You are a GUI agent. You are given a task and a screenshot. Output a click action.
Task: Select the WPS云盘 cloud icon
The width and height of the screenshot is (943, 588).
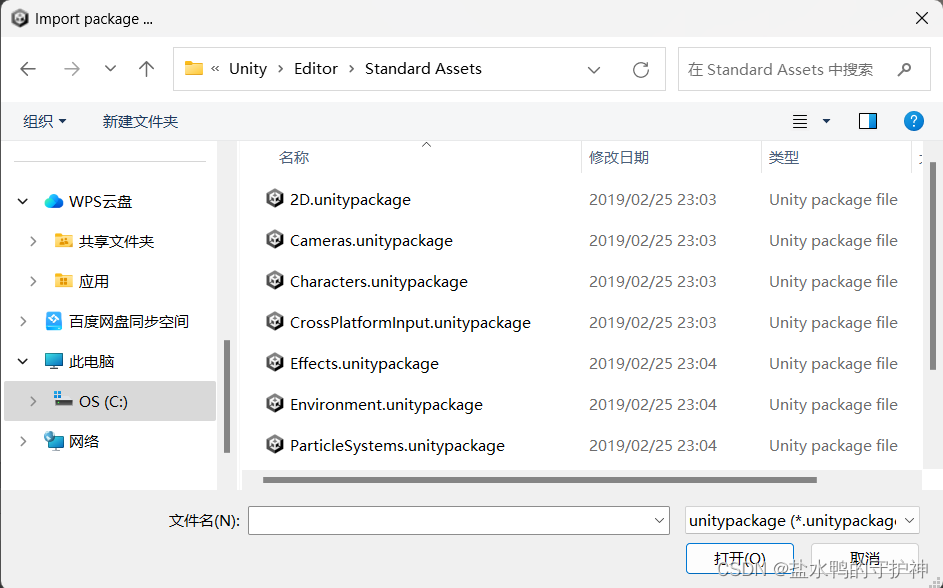pos(54,201)
